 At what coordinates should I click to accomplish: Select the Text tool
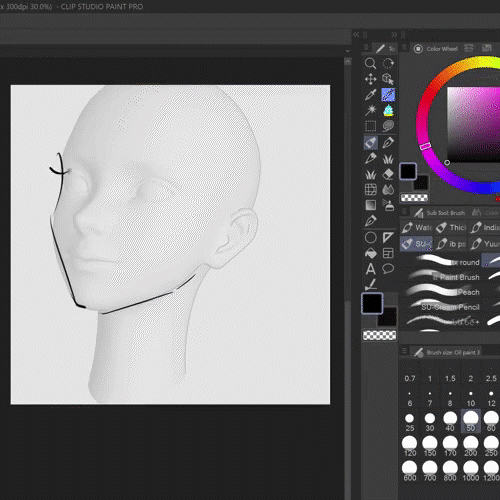click(370, 269)
